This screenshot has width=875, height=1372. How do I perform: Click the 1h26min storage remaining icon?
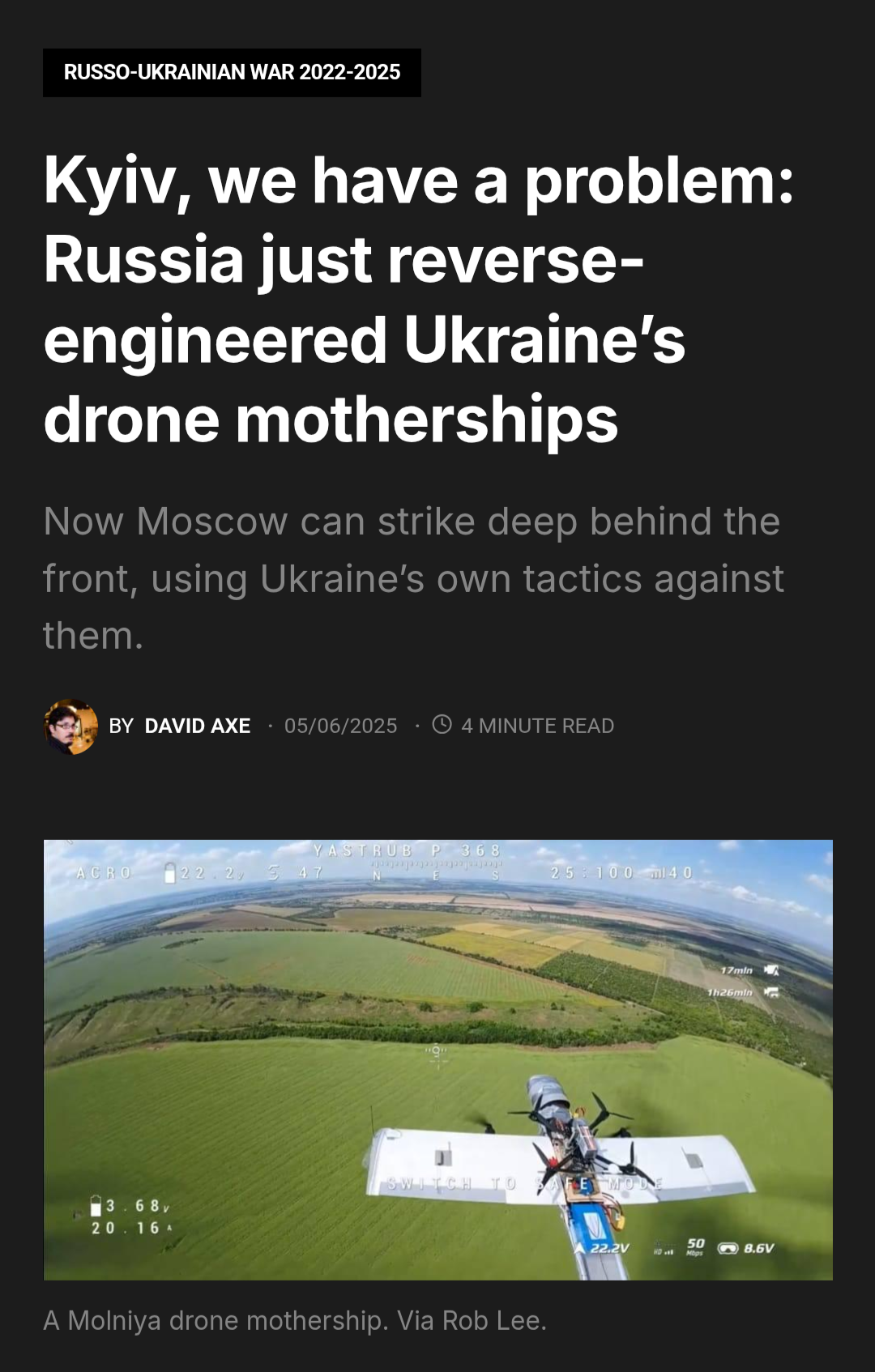point(771,992)
